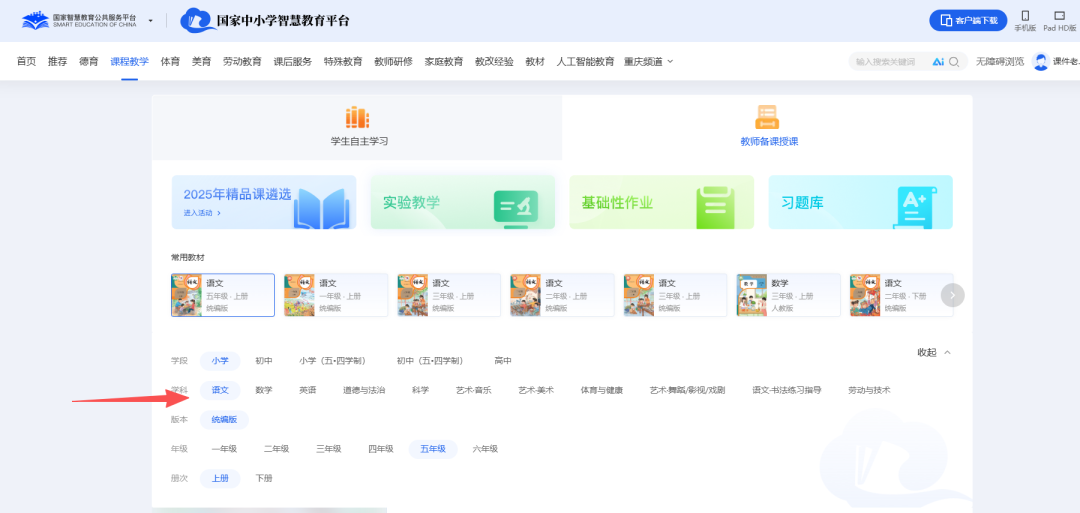This screenshot has height=513, width=1080.
Task: Select 六年级 grade filter
Action: coord(485,449)
